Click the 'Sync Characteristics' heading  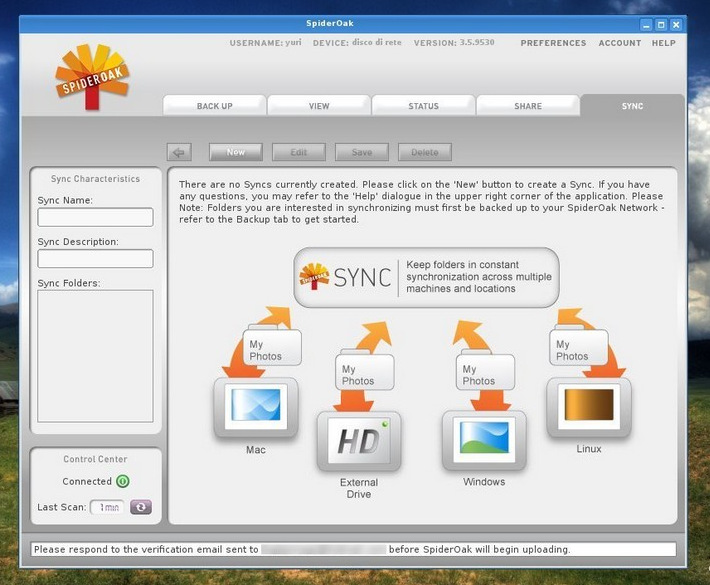coord(96,179)
